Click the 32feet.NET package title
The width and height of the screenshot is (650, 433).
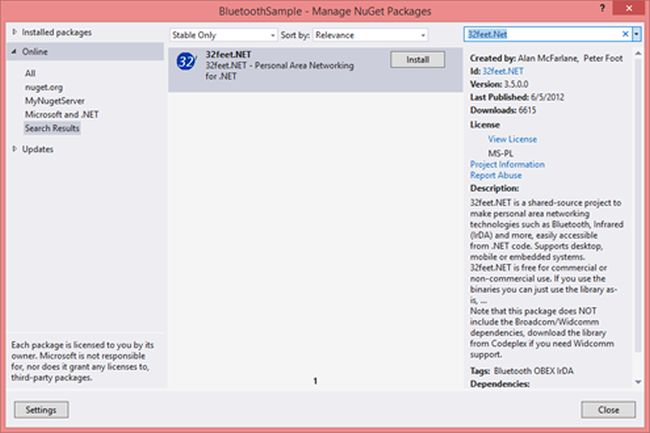tap(228, 54)
